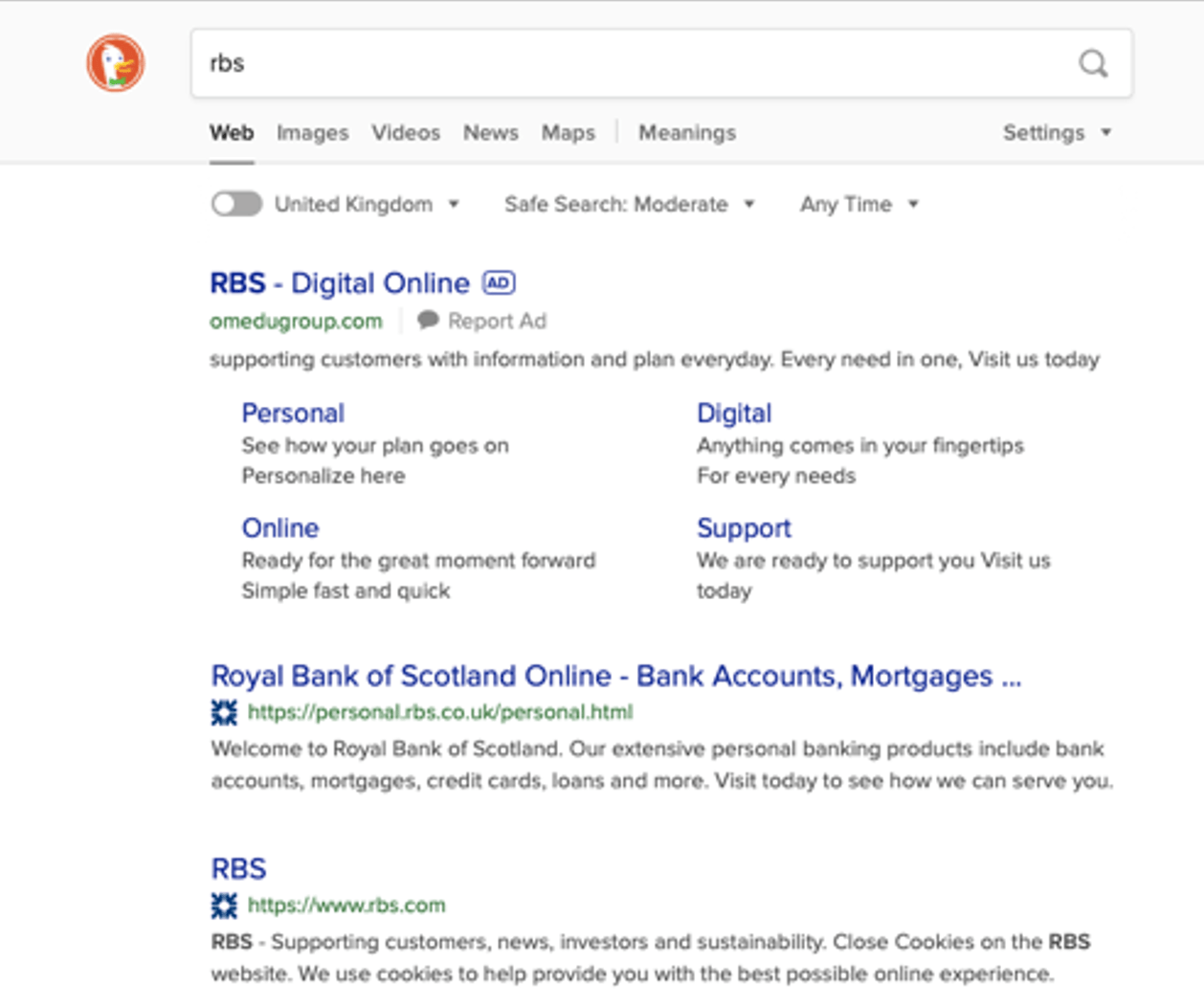Screen dimensions: 1204x1007
Task: Click the snippet 'Welcome to Royal Bank of Scotland'
Action: [x=662, y=764]
